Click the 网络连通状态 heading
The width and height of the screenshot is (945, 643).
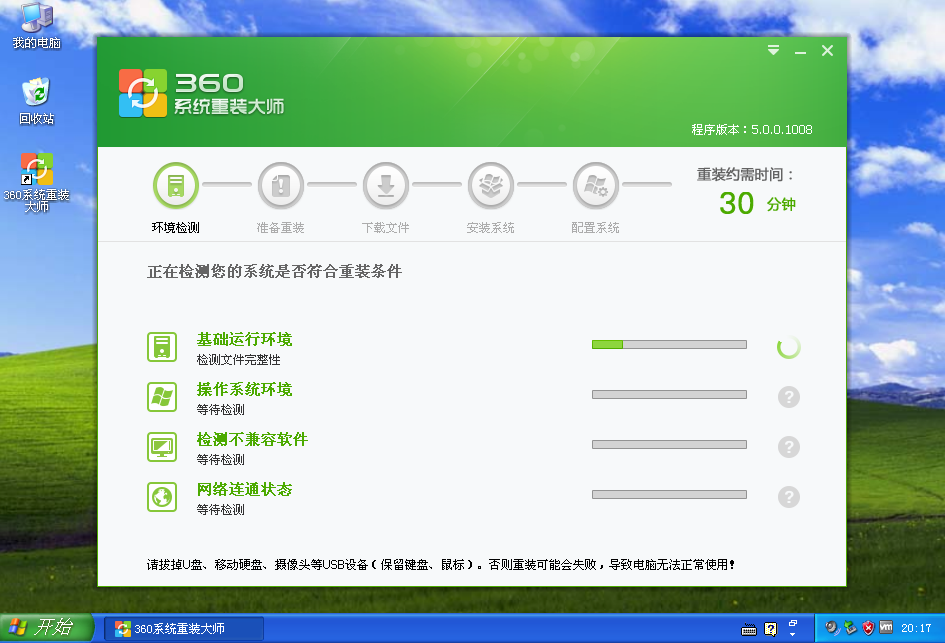244,489
